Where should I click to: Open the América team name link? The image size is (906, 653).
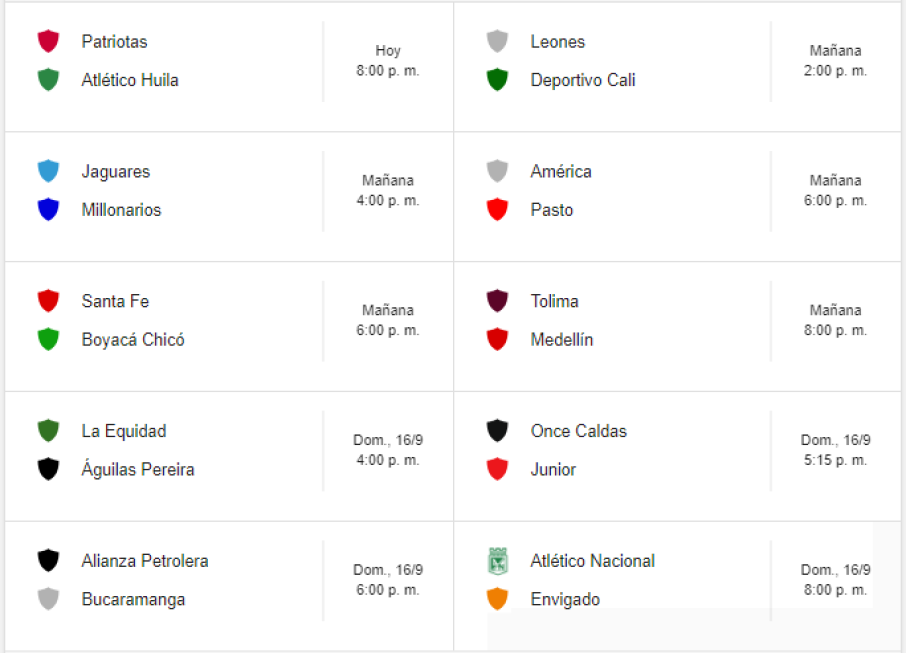coord(561,171)
